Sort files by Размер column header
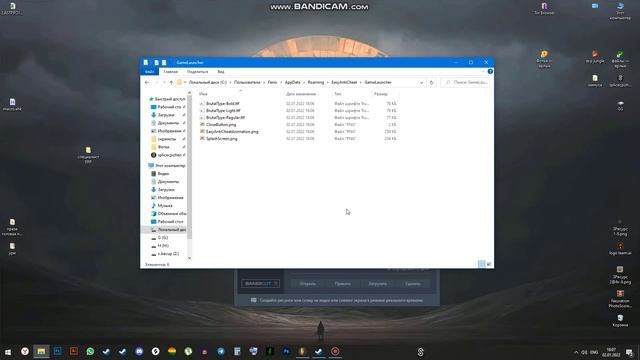 (x=381, y=94)
